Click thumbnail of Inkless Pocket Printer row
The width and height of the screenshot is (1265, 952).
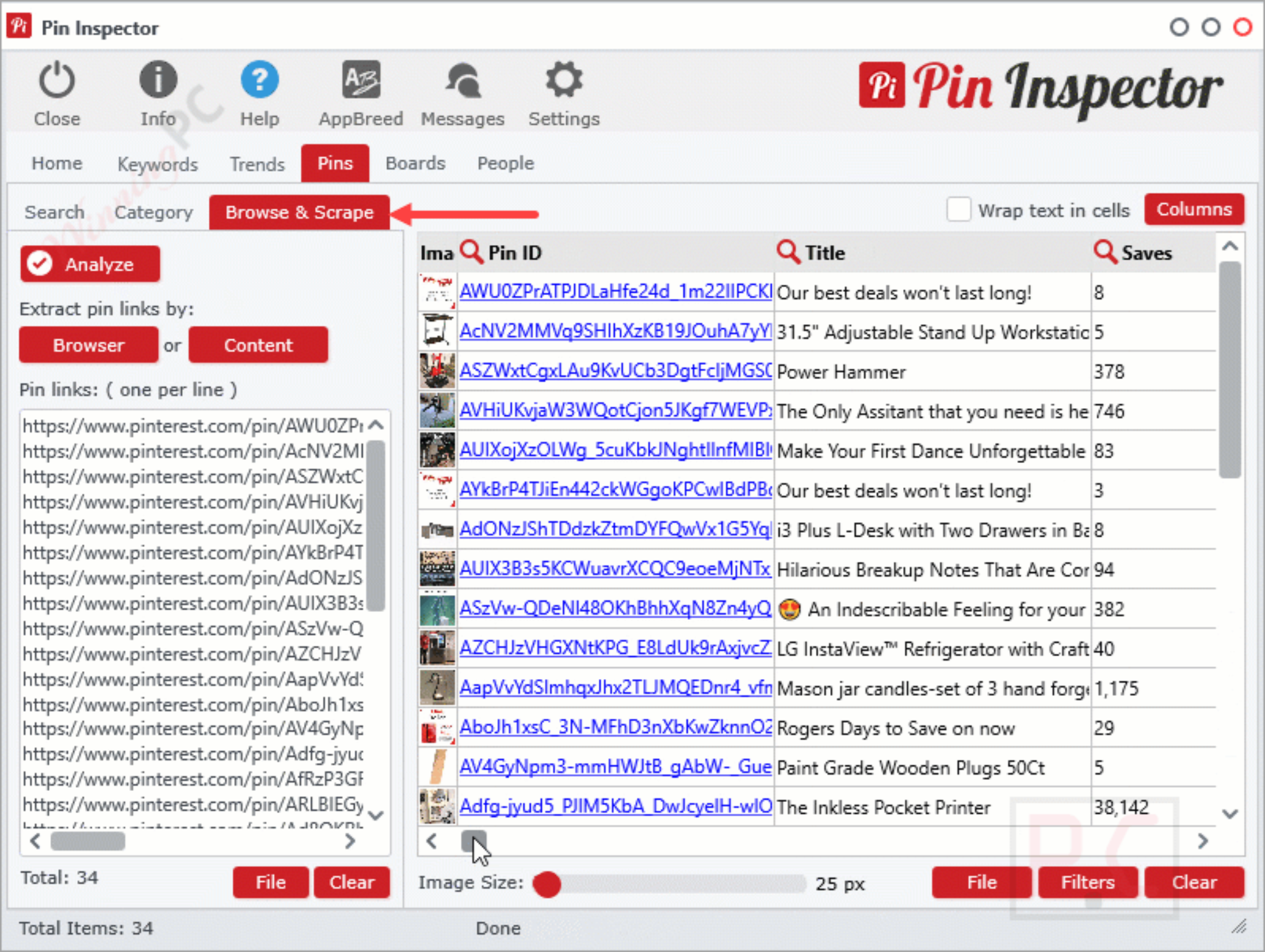437,806
